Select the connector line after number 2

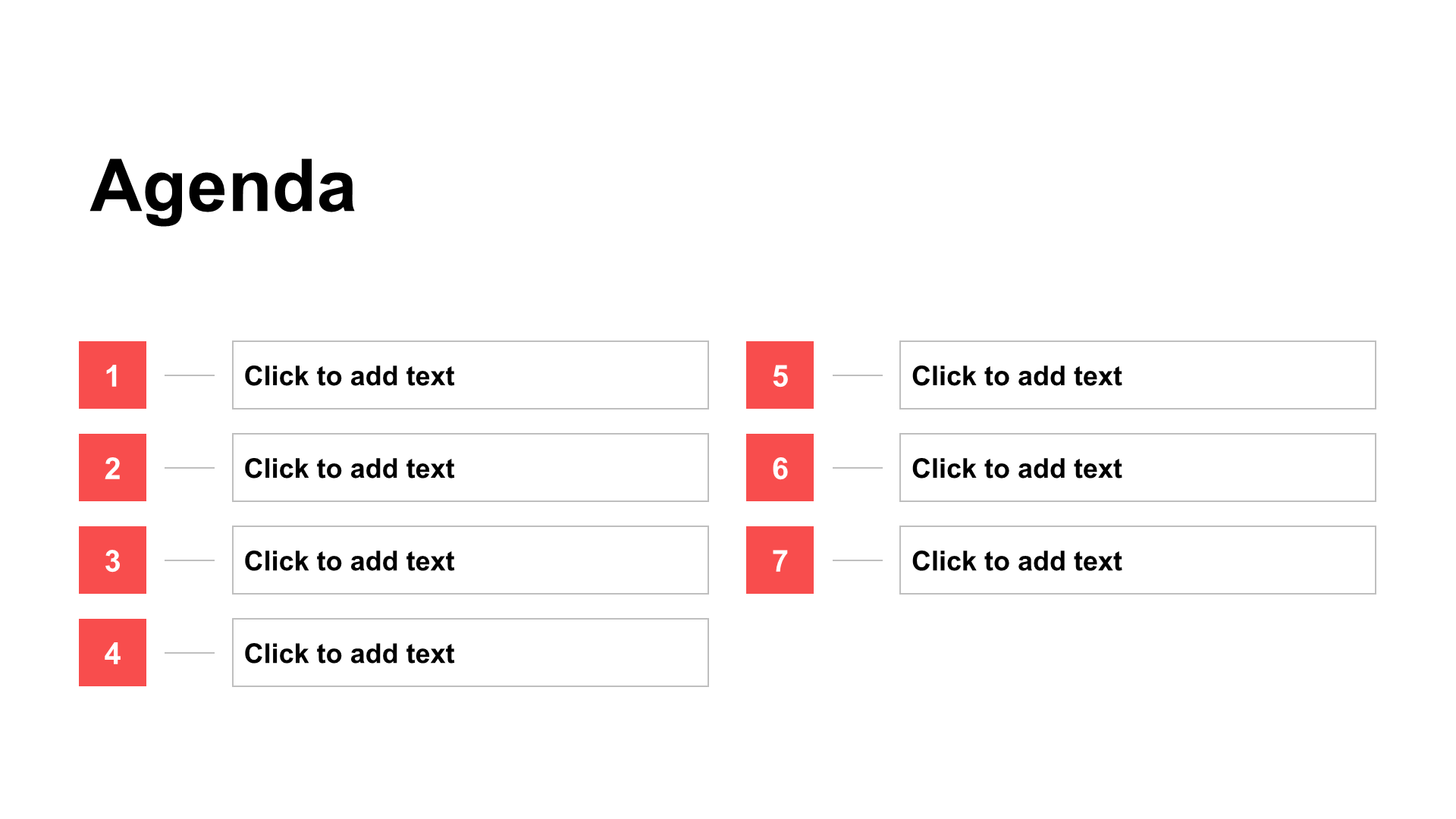190,467
